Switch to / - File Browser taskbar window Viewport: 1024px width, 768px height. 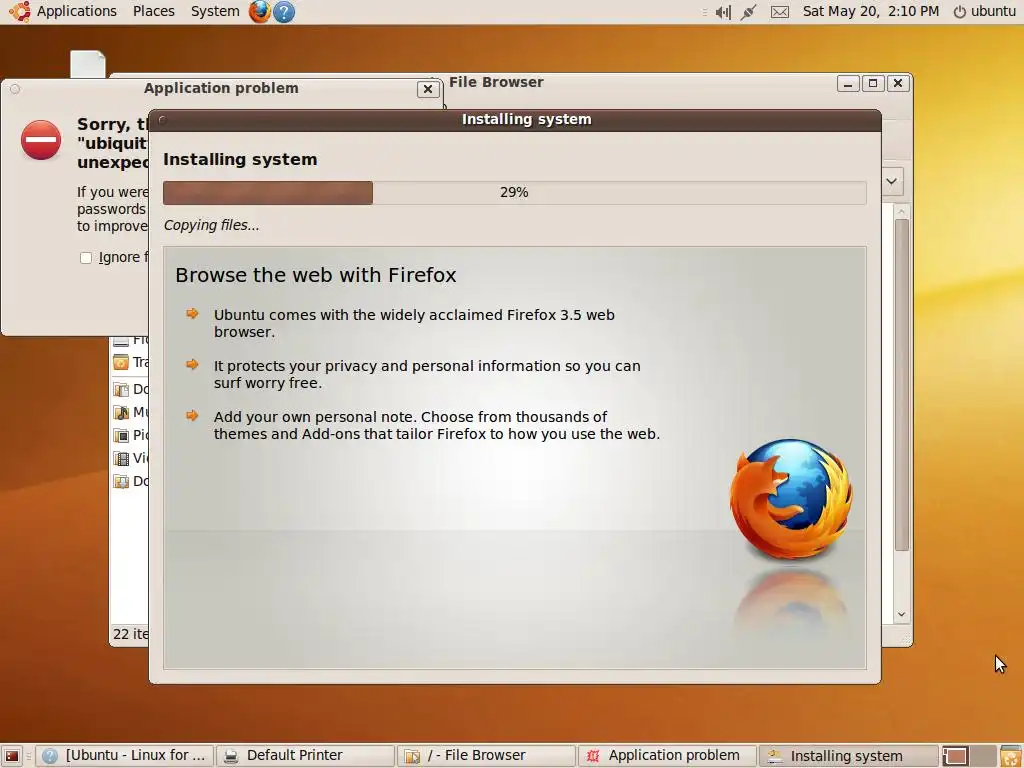point(487,756)
